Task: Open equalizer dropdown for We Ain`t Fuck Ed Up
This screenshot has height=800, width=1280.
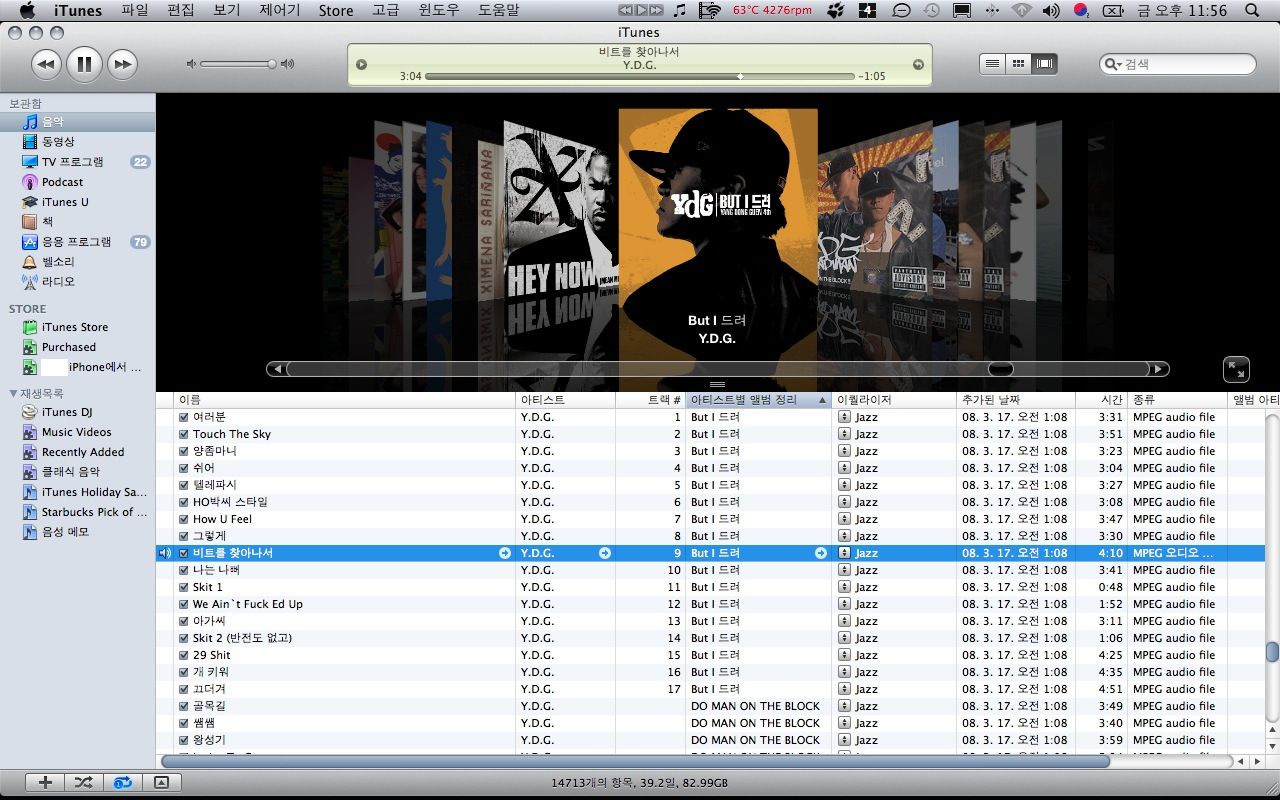Action: coord(844,604)
